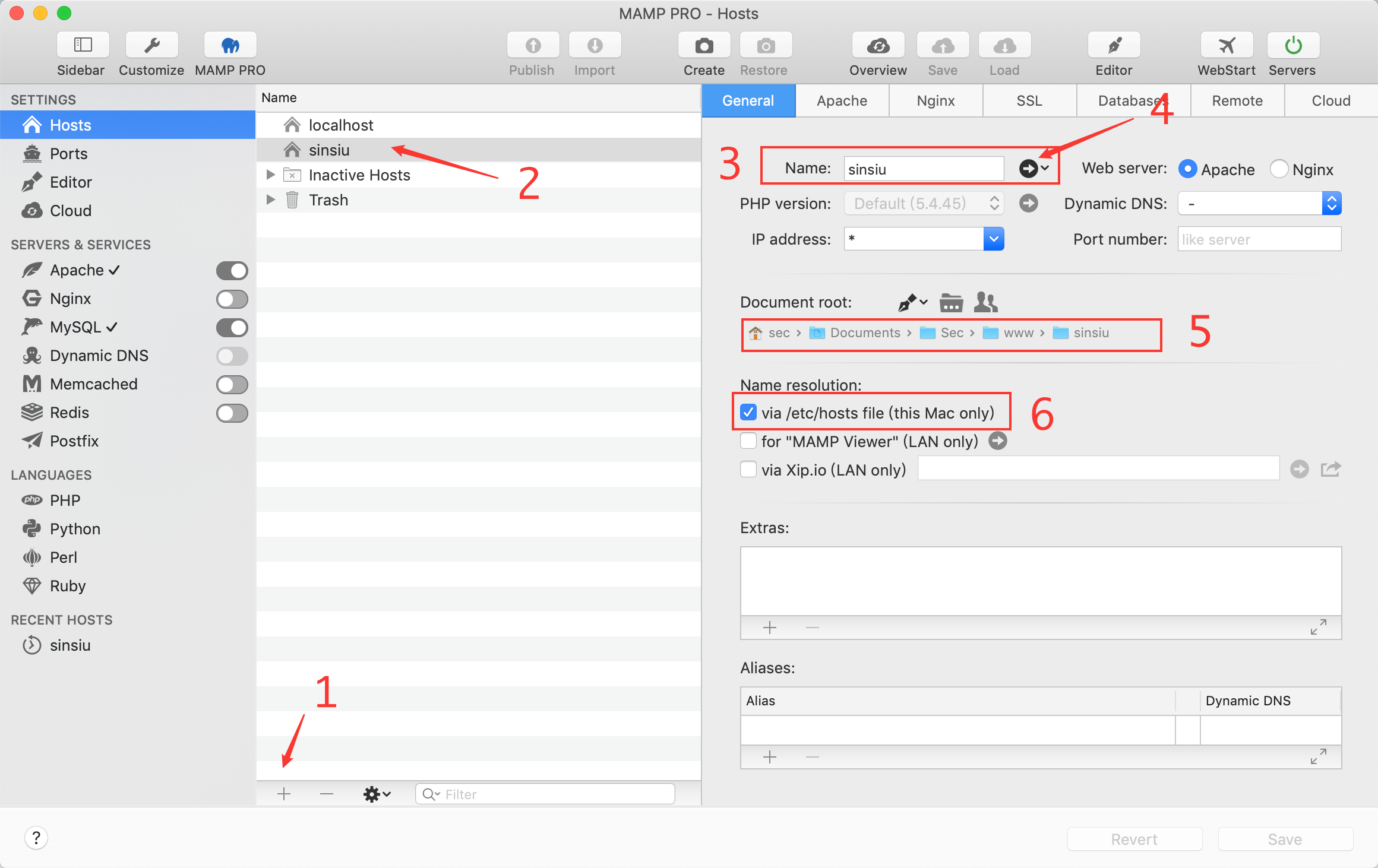Screen dimensions: 1378x868
Task: Select localhost in the hosts list
Action: pyautogui.click(x=479, y=125)
